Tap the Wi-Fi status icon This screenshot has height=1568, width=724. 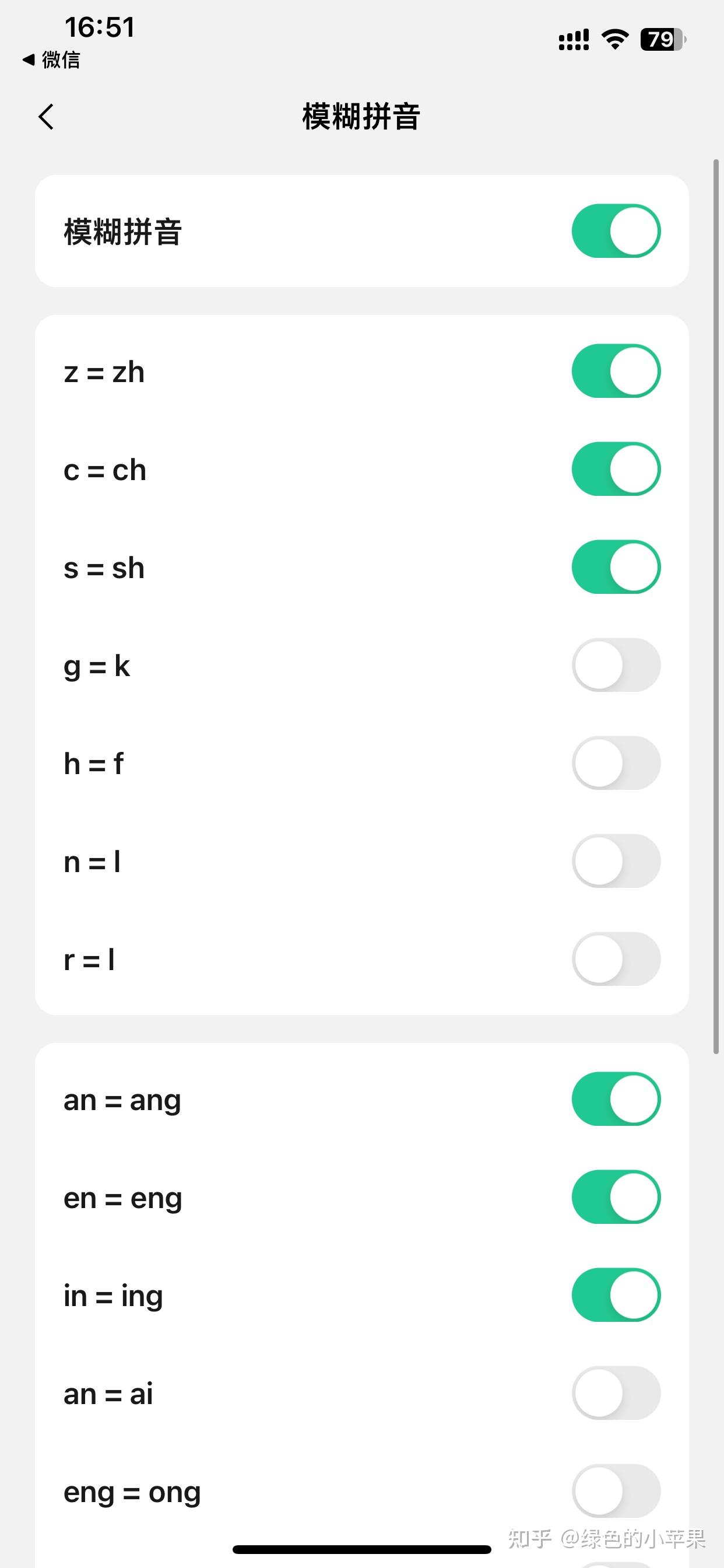coord(614,40)
